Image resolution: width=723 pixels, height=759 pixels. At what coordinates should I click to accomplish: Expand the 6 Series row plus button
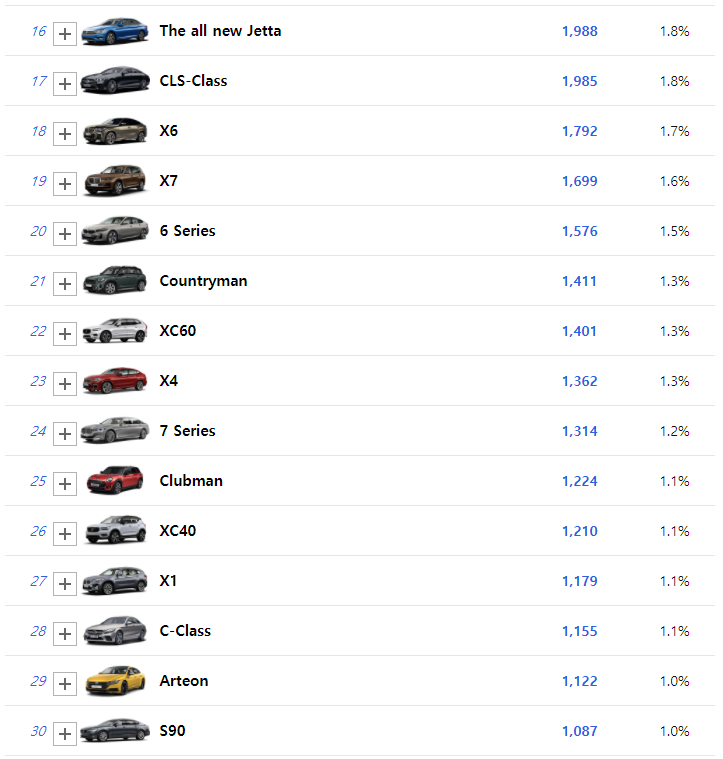coord(65,234)
